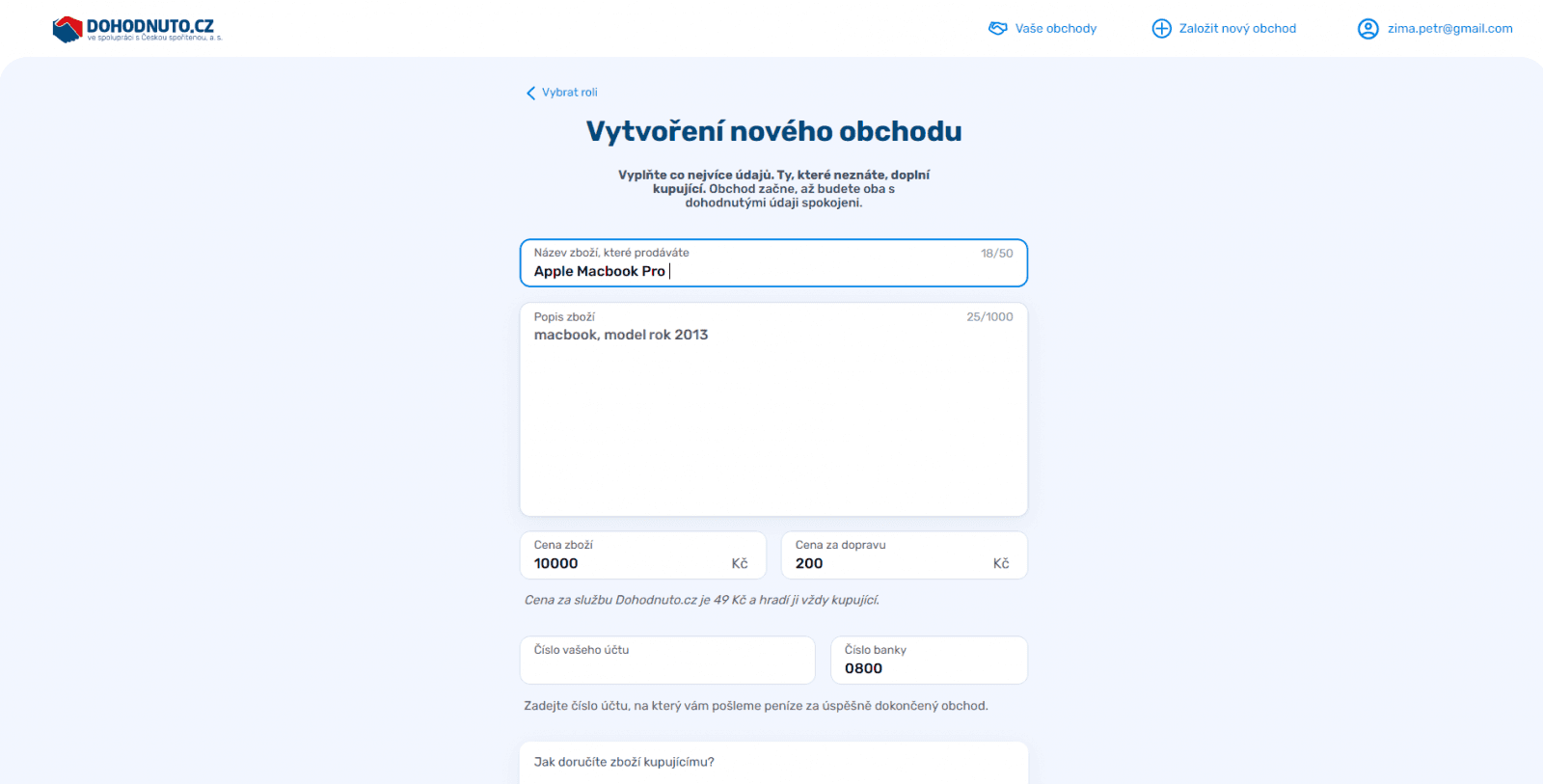The width and height of the screenshot is (1543, 784).
Task: Click the Vytvoření nového obchodu heading
Action: 773,131
